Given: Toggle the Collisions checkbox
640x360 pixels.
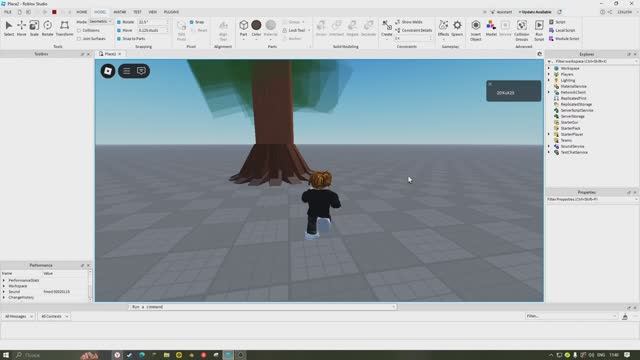Looking at the screenshot, I should pyautogui.click(x=79, y=30).
